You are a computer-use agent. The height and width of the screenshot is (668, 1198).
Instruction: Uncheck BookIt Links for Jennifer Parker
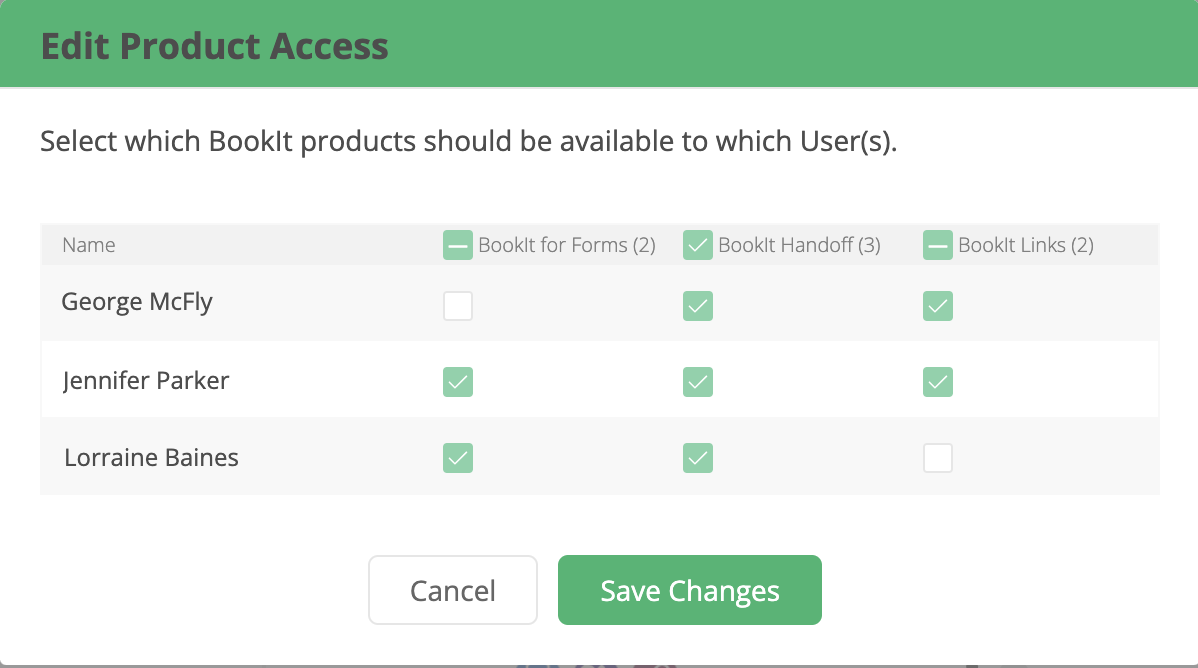point(938,382)
